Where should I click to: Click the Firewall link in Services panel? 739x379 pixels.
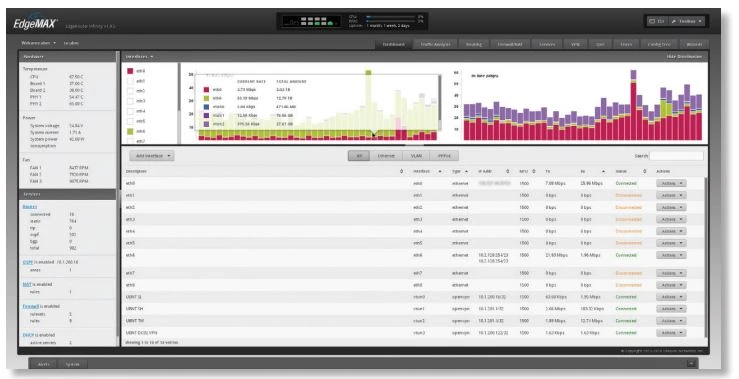pyautogui.click(x=31, y=306)
